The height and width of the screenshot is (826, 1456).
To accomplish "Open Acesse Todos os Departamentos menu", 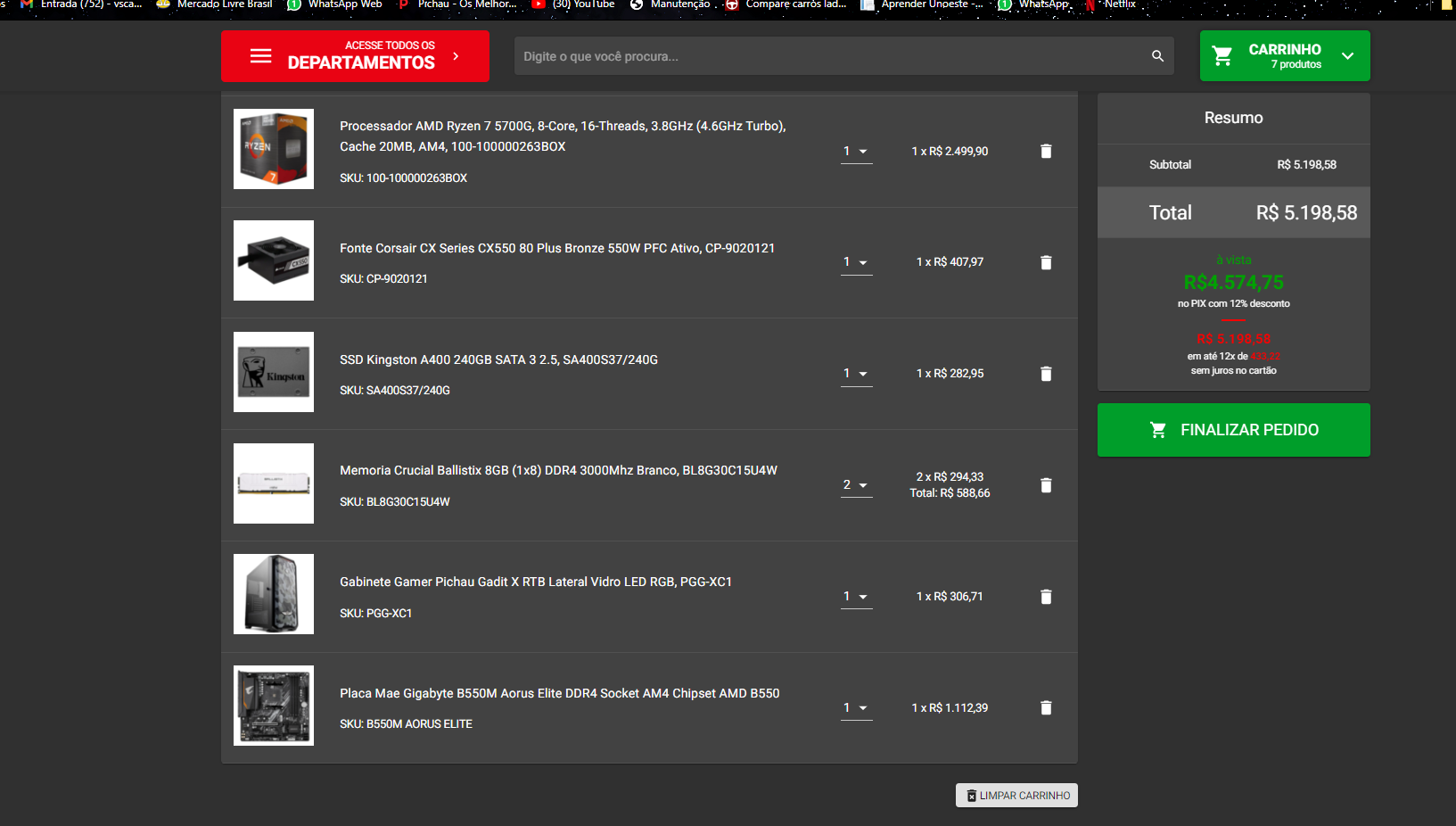I will click(x=355, y=56).
